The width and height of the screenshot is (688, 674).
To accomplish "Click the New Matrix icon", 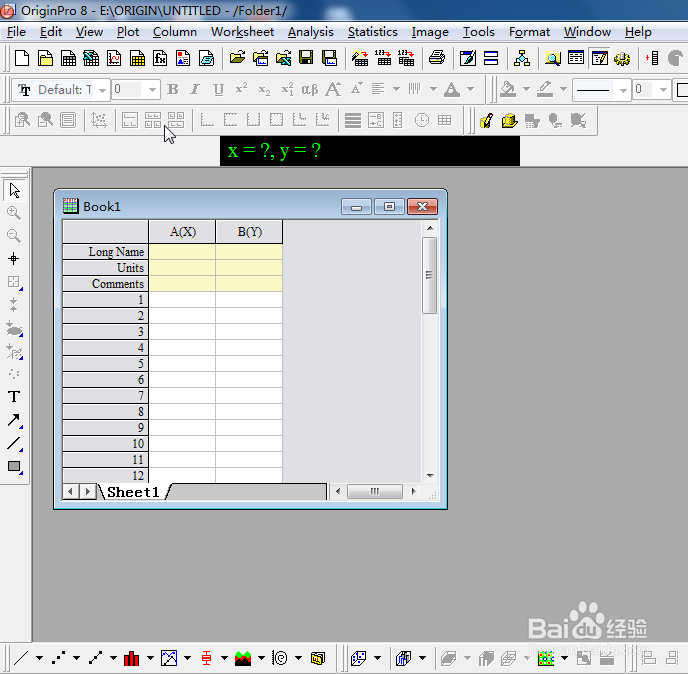I will tap(137, 58).
